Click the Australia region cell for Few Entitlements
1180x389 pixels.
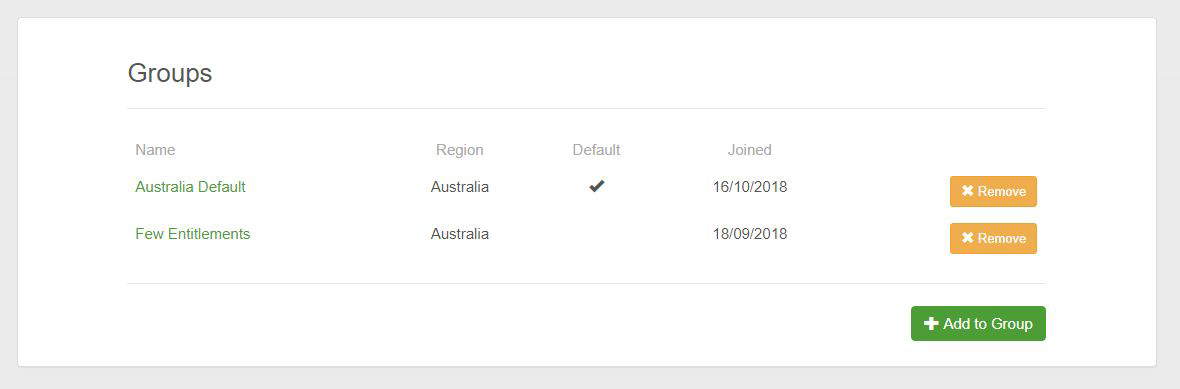coord(460,234)
